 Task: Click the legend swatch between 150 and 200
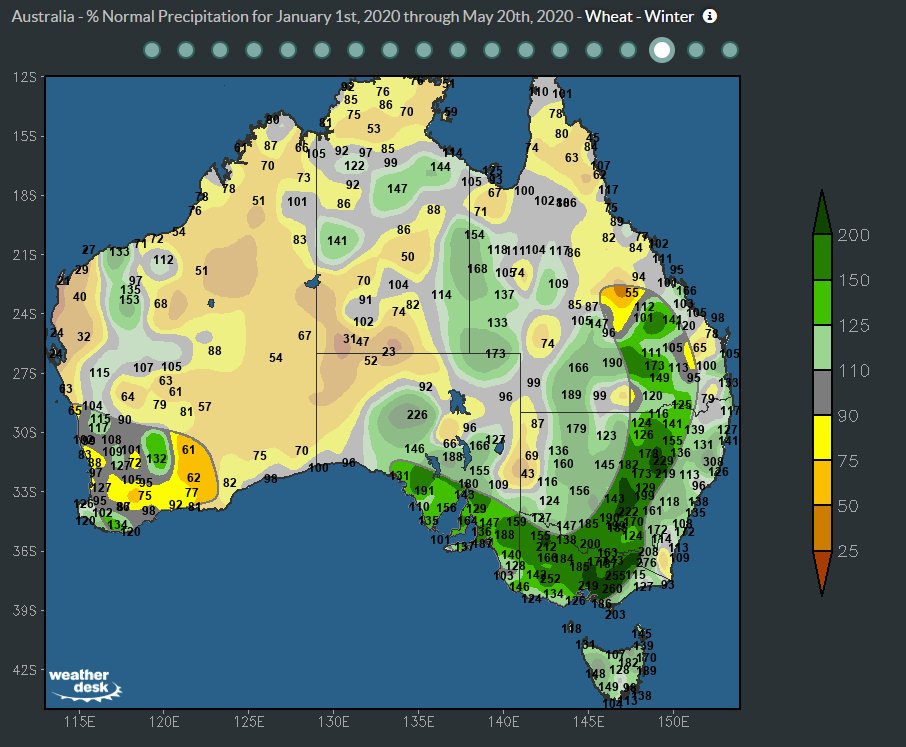click(x=822, y=257)
